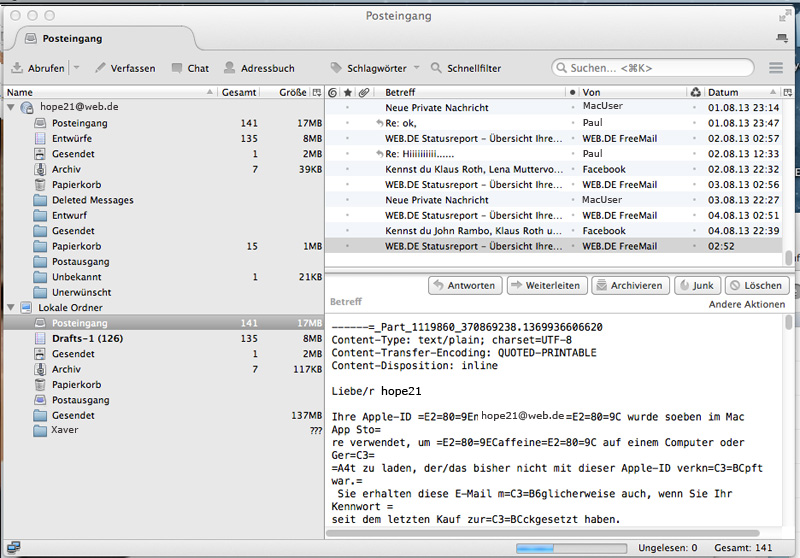The image size is (800, 558).
Task: Click the junk status column header icon
Action: click(695, 92)
